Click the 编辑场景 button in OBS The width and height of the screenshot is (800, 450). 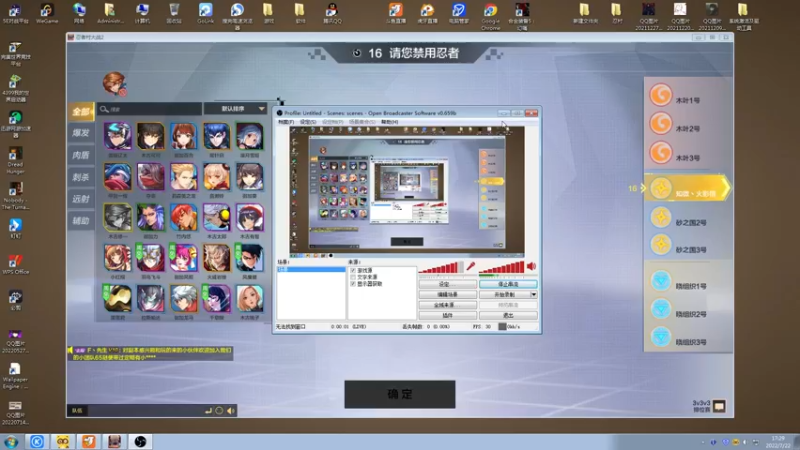click(448, 294)
